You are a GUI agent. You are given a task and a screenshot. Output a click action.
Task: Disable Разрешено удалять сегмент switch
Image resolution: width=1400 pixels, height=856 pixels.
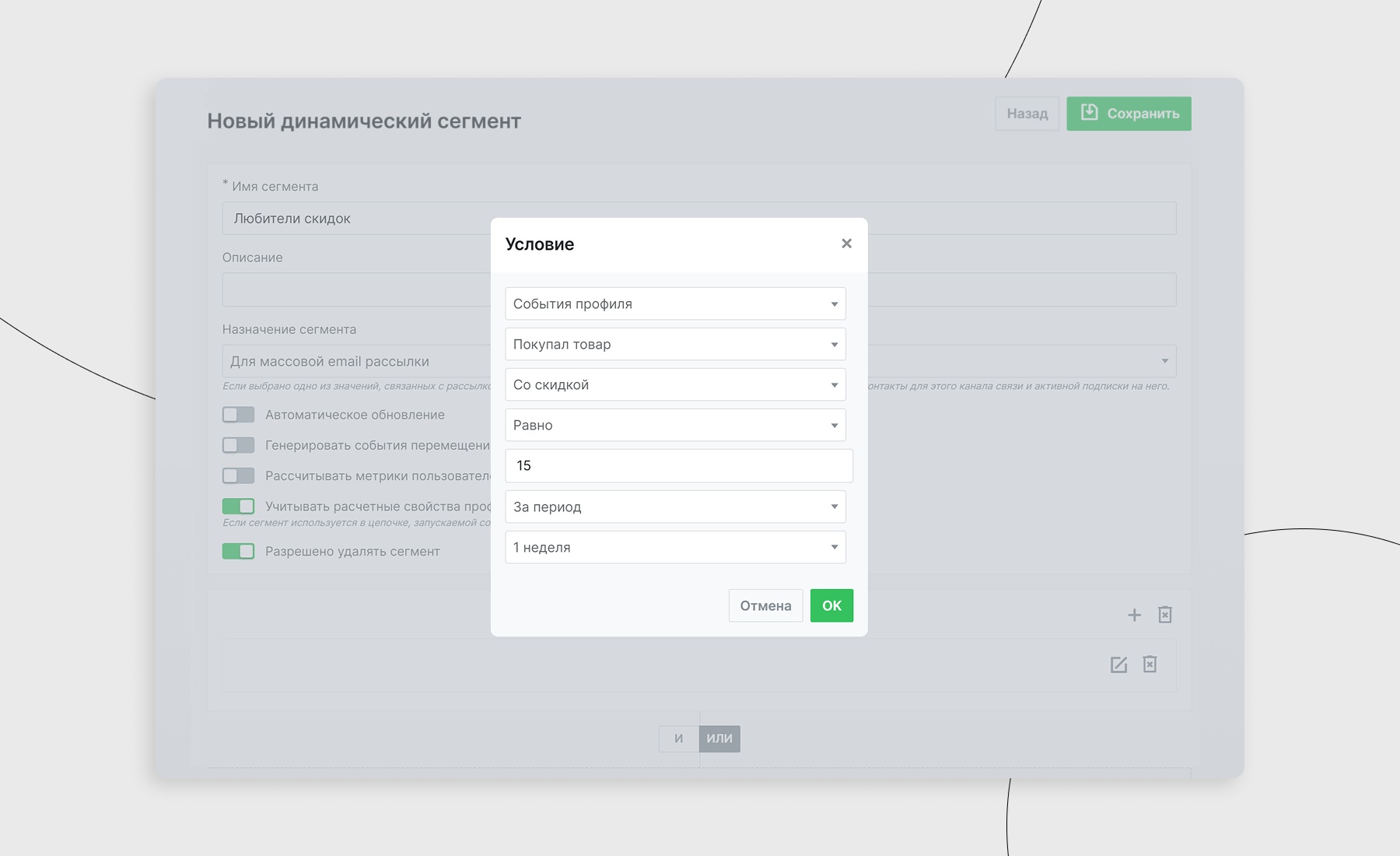pos(238,551)
